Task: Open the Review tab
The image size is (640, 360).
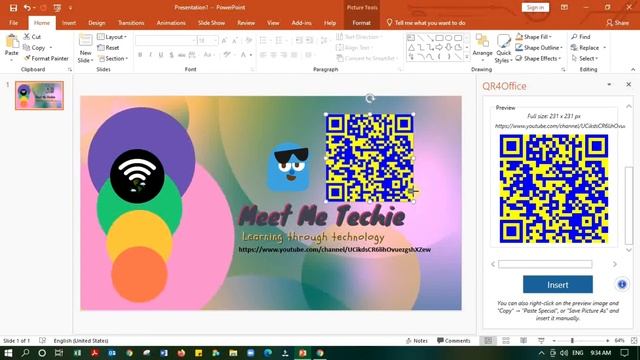Action: (246, 23)
